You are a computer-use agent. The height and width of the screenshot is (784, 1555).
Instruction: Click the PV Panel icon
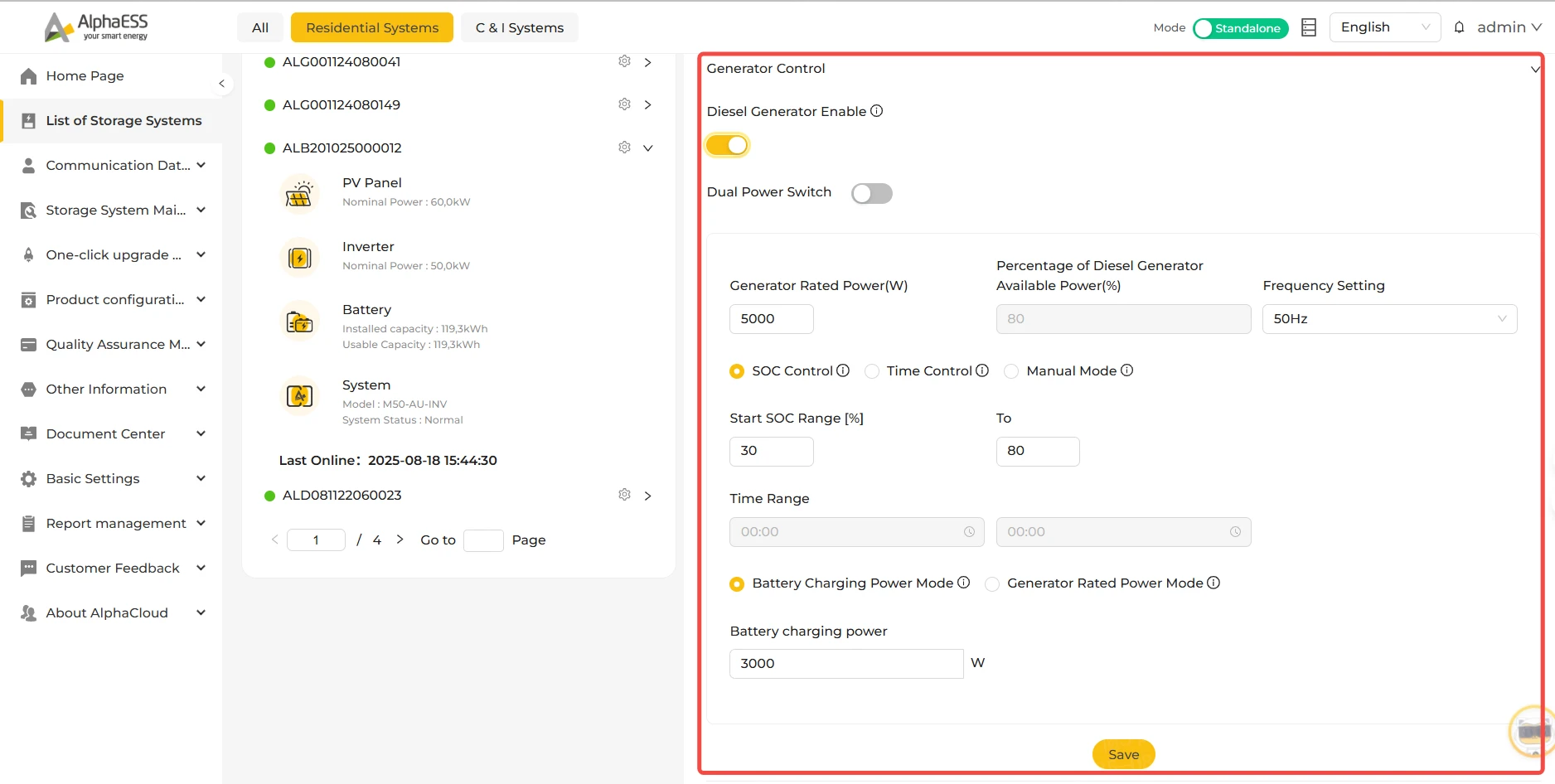(299, 195)
